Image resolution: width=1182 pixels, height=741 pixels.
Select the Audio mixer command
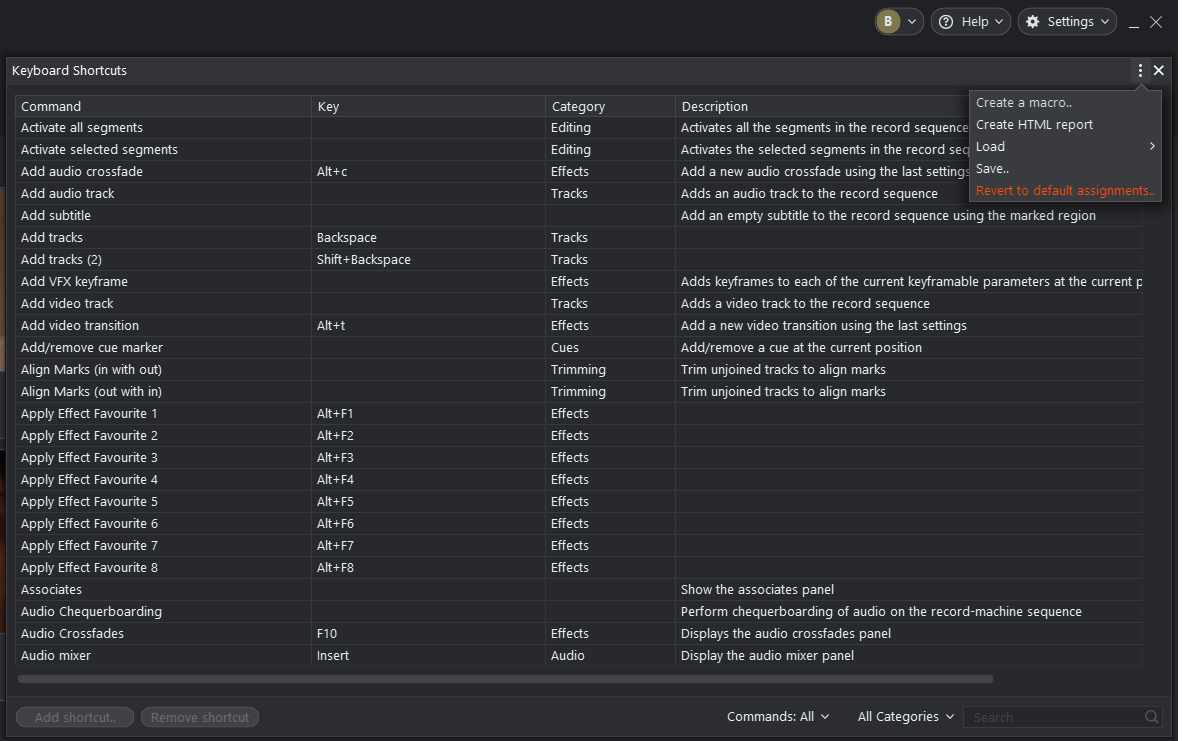55,655
